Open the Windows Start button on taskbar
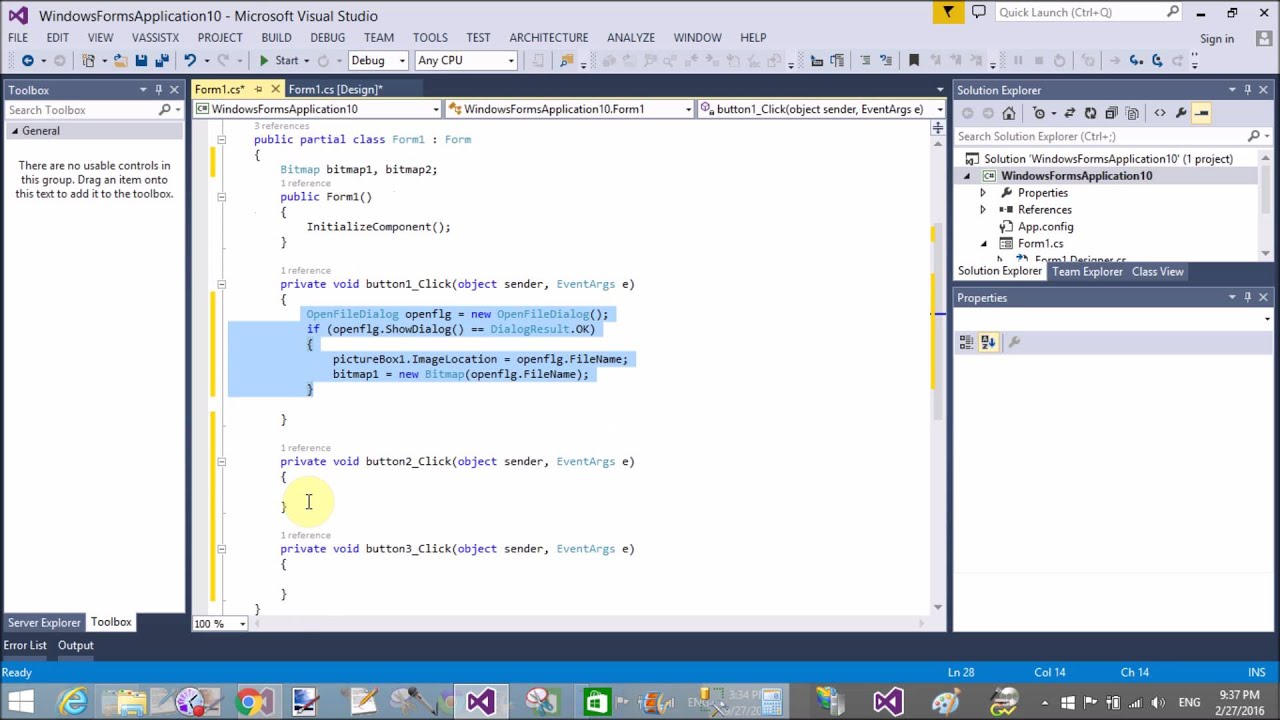This screenshot has height=720, width=1280. [x=20, y=702]
